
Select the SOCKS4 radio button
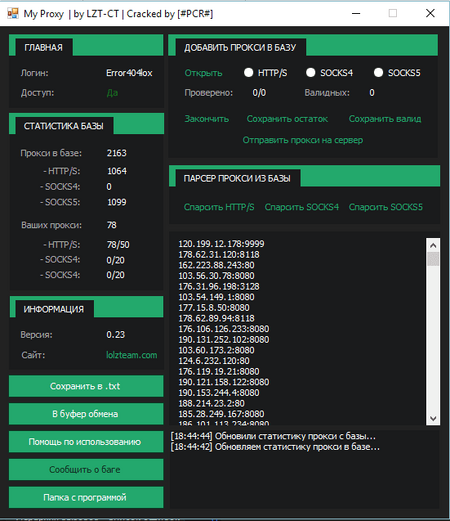tap(310, 73)
